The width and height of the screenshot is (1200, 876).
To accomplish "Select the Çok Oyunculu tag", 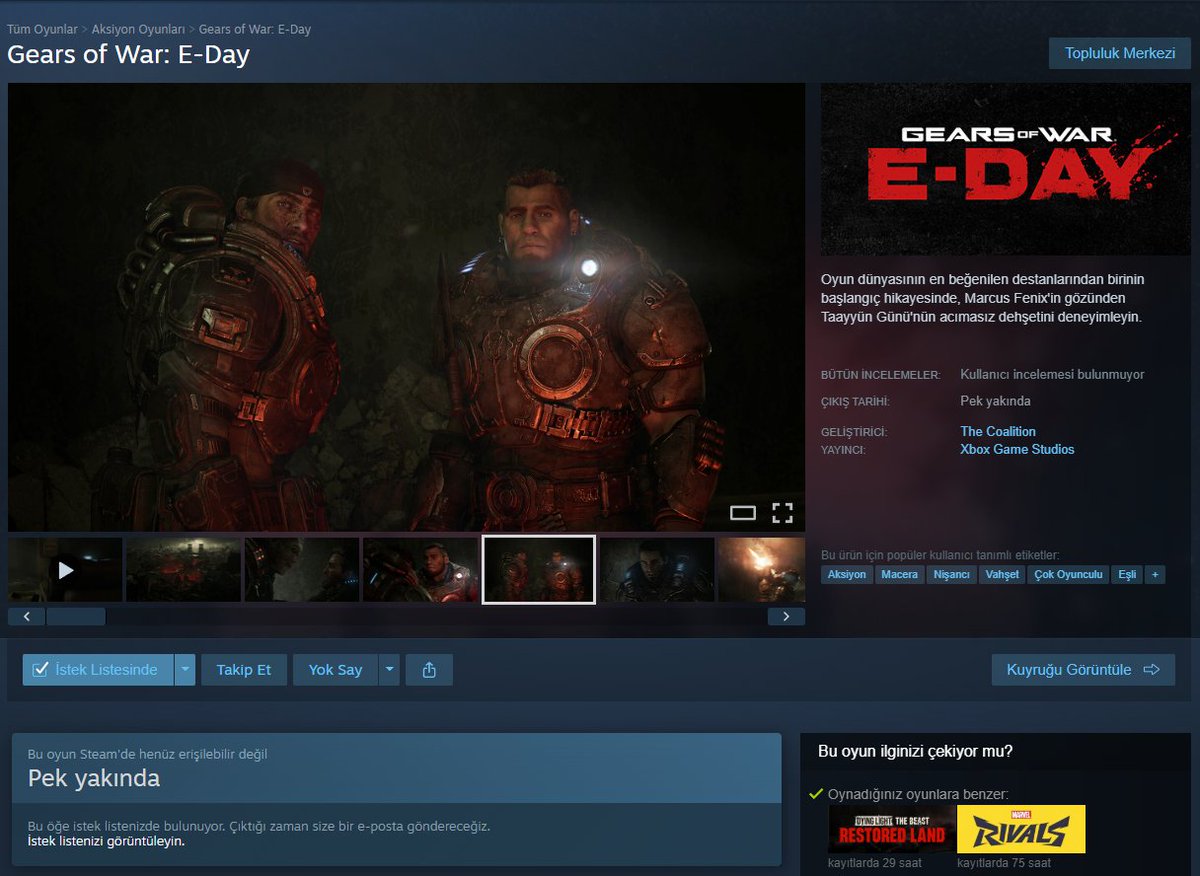I will (1068, 574).
